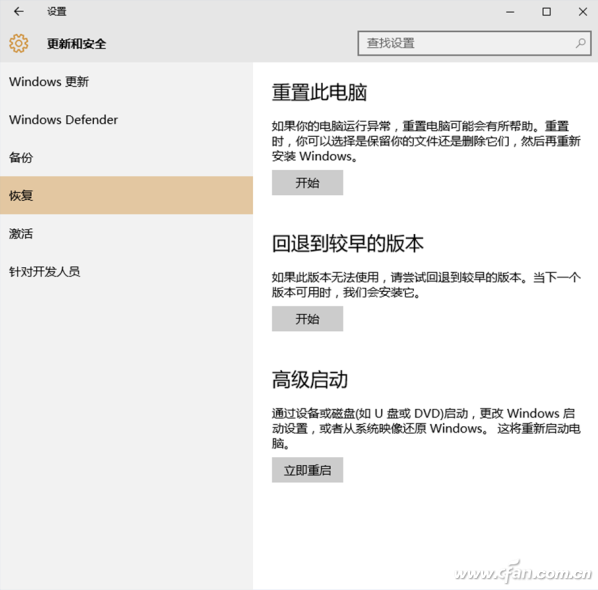The image size is (598, 590).
Task: Close the settings window
Action: [x=582, y=12]
